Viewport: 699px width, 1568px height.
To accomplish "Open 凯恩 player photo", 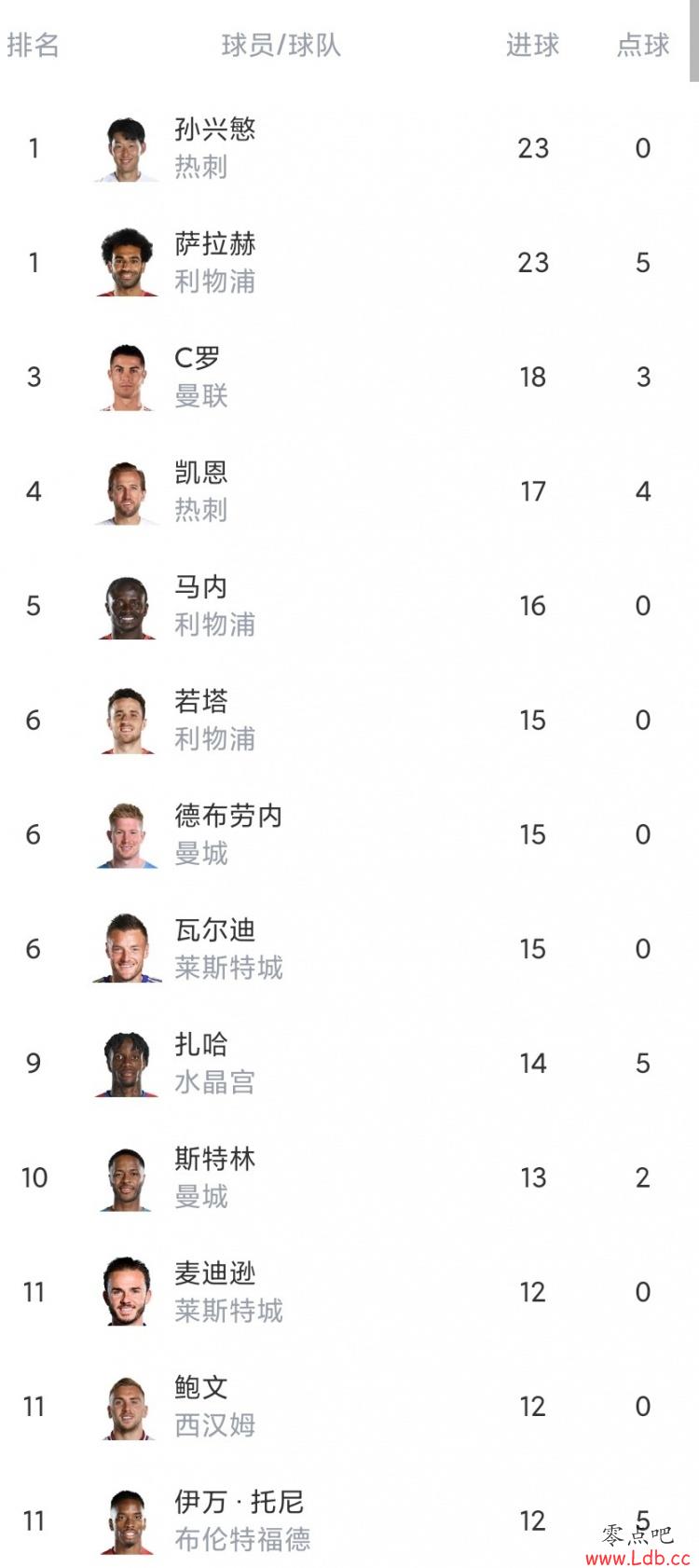I will click(127, 492).
